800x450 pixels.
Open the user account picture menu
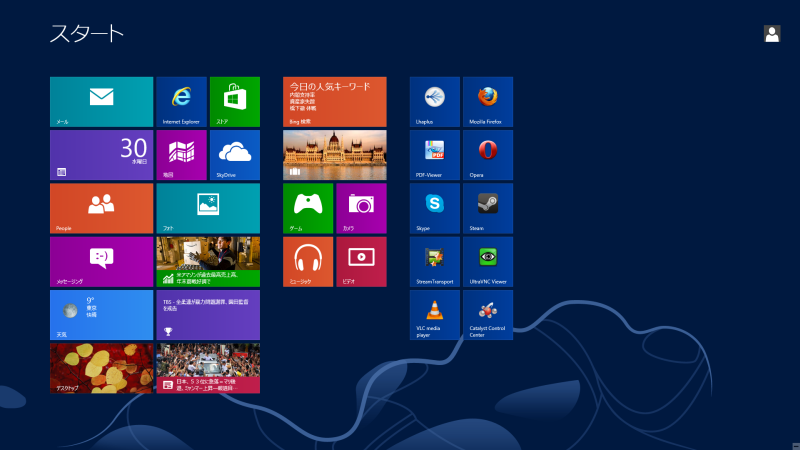click(772, 34)
